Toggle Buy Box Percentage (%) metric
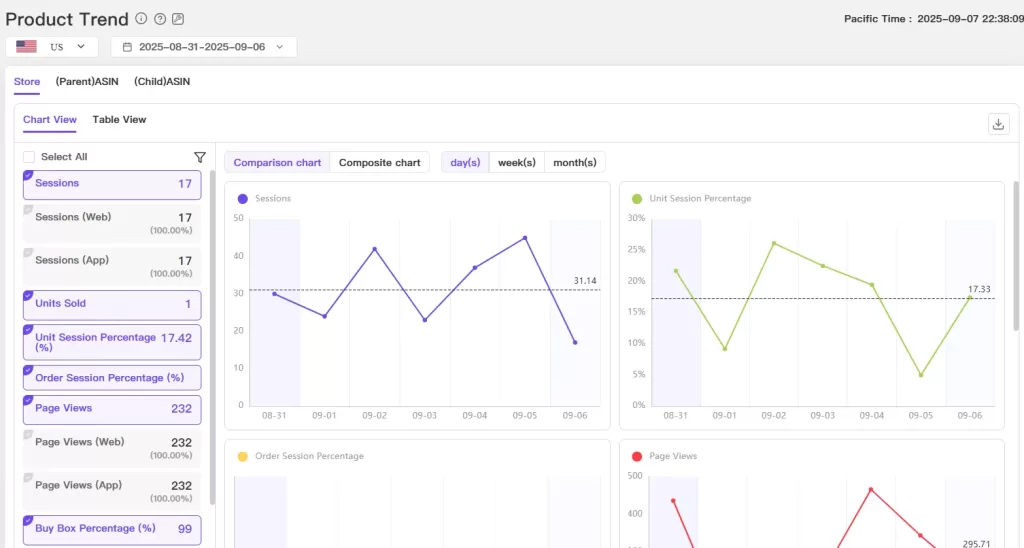The width and height of the screenshot is (1024, 548). tap(112, 530)
